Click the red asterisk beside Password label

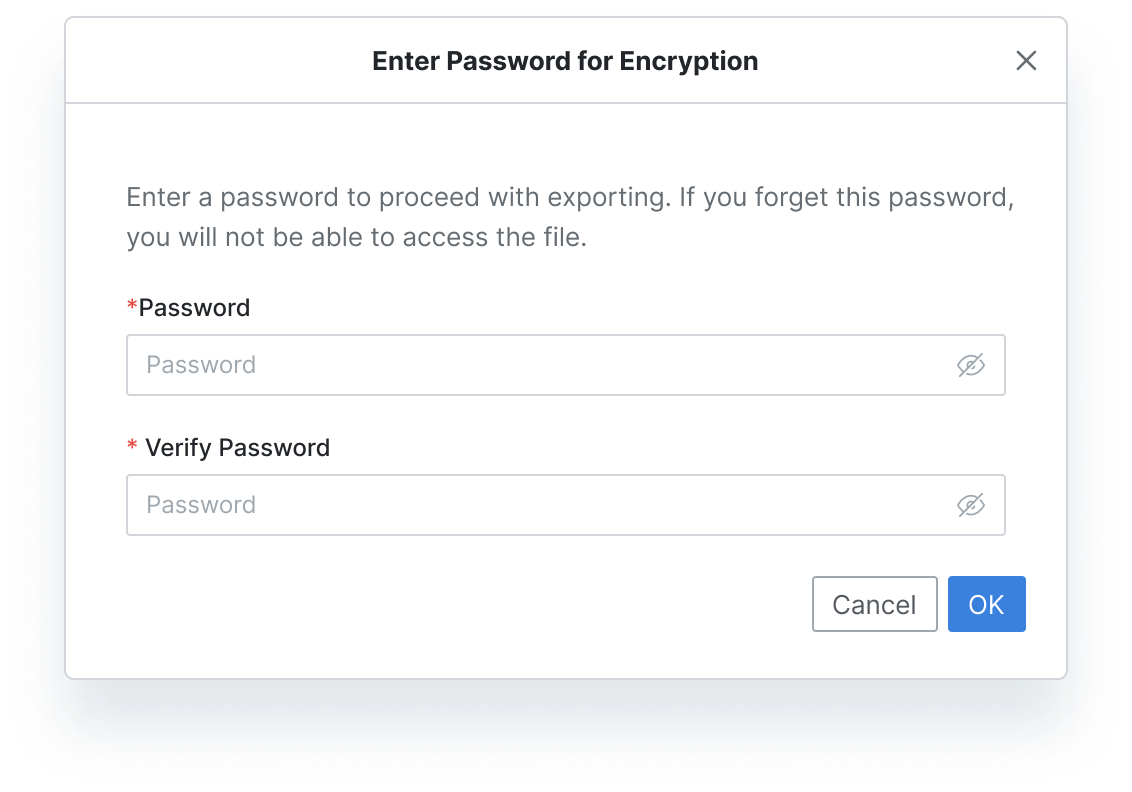click(x=132, y=307)
